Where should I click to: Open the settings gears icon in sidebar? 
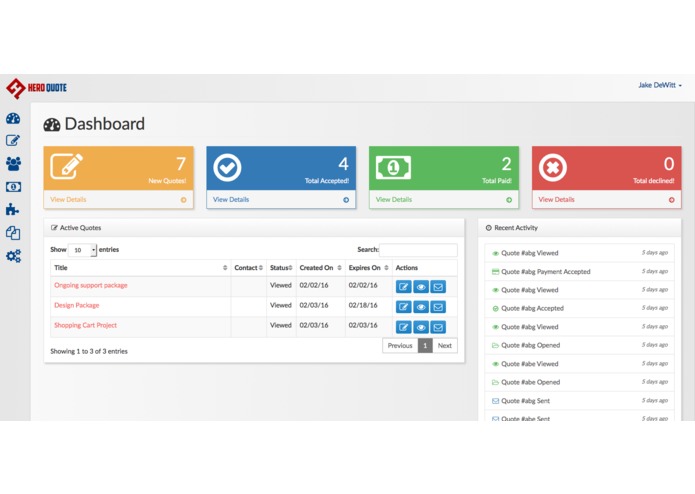(x=13, y=256)
